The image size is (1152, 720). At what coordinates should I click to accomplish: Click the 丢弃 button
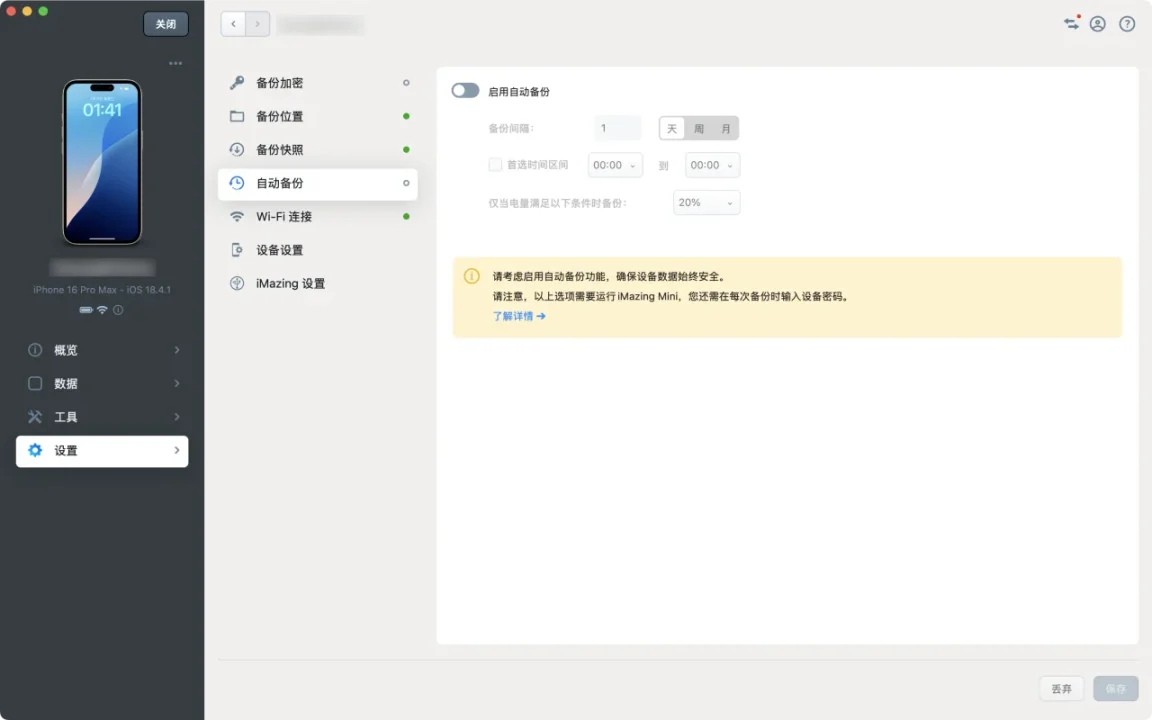pyautogui.click(x=1062, y=688)
